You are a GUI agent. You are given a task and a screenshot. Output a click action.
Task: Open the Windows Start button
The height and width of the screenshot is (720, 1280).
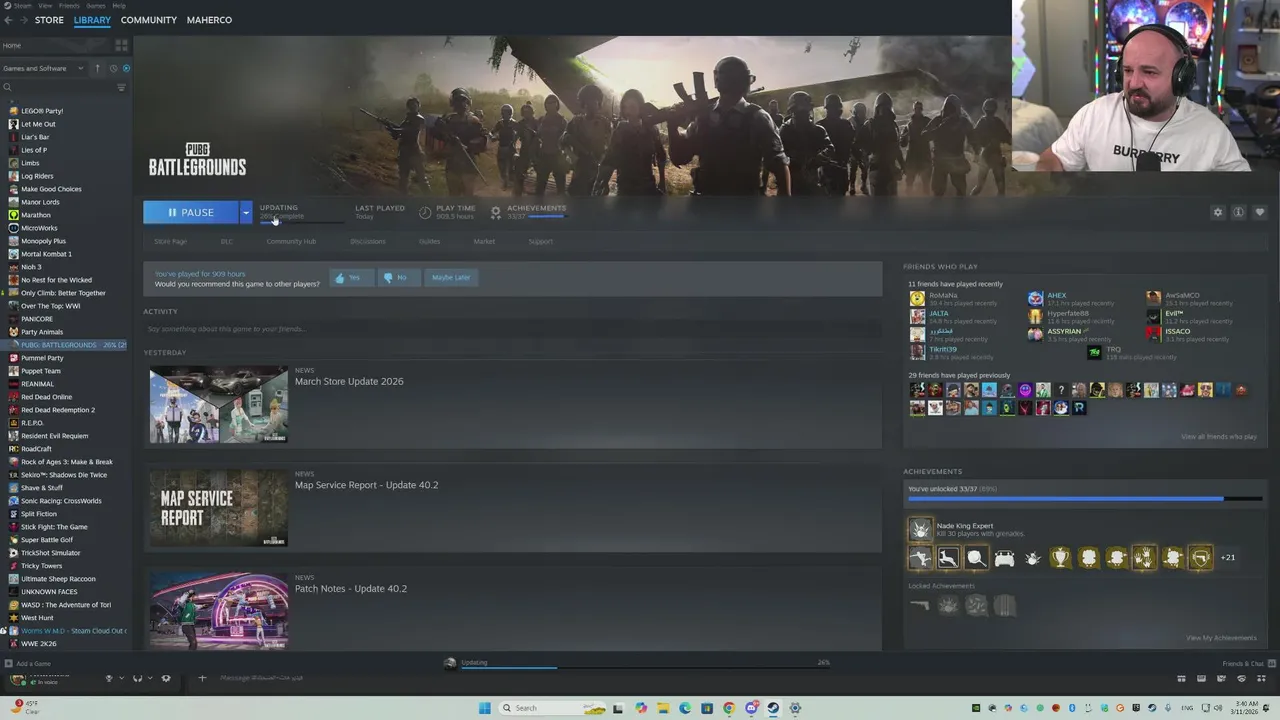485,708
